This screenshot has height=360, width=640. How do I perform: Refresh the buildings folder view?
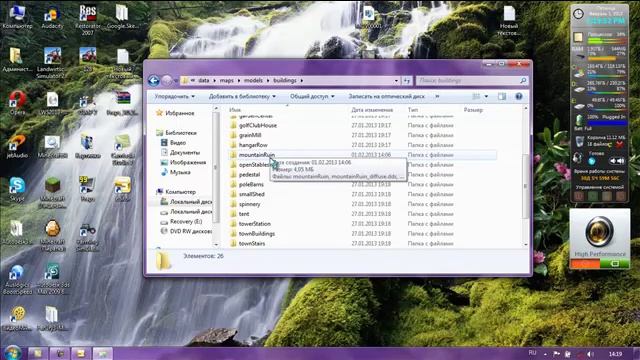point(407,81)
